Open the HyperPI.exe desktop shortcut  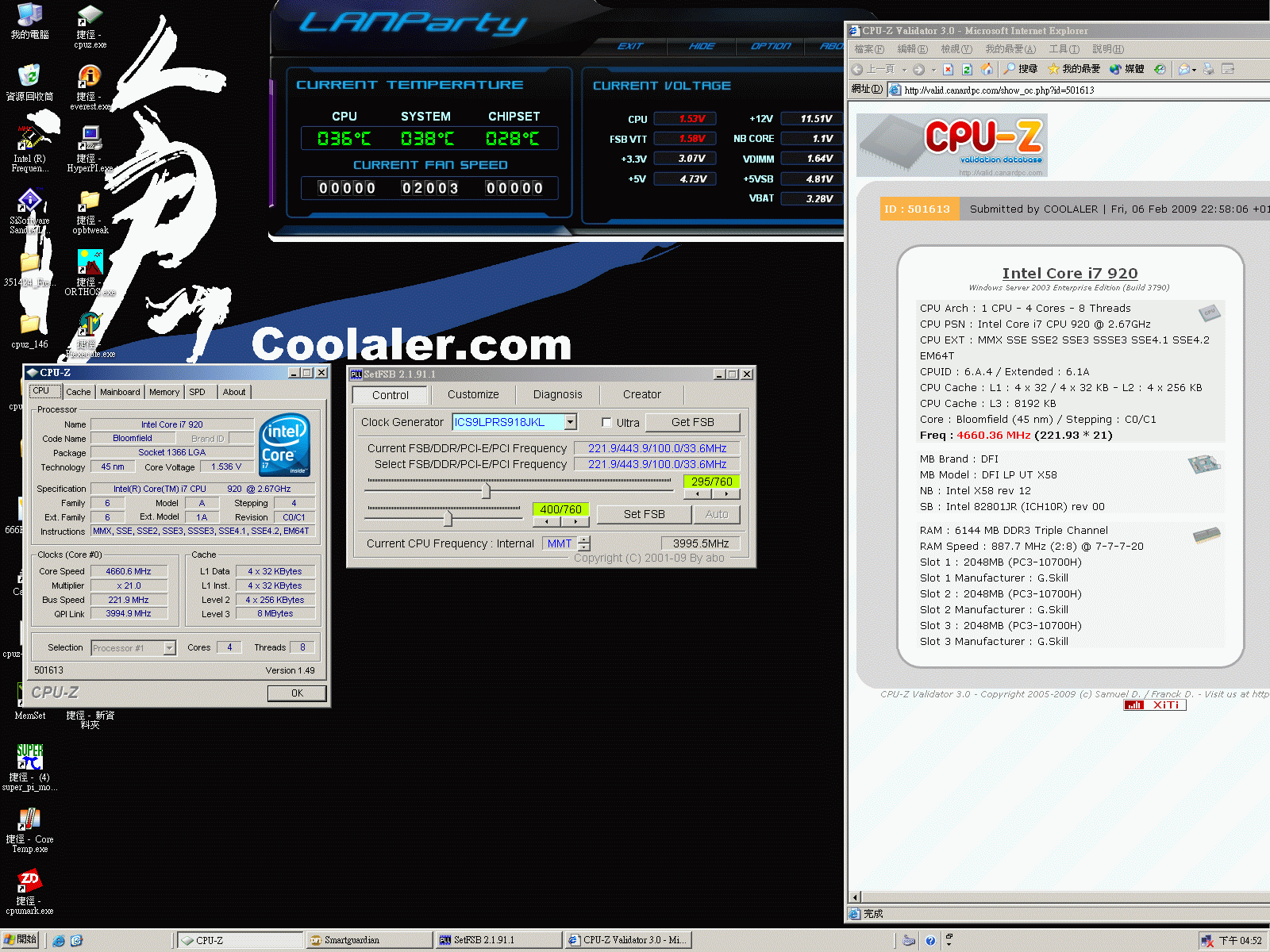90,149
